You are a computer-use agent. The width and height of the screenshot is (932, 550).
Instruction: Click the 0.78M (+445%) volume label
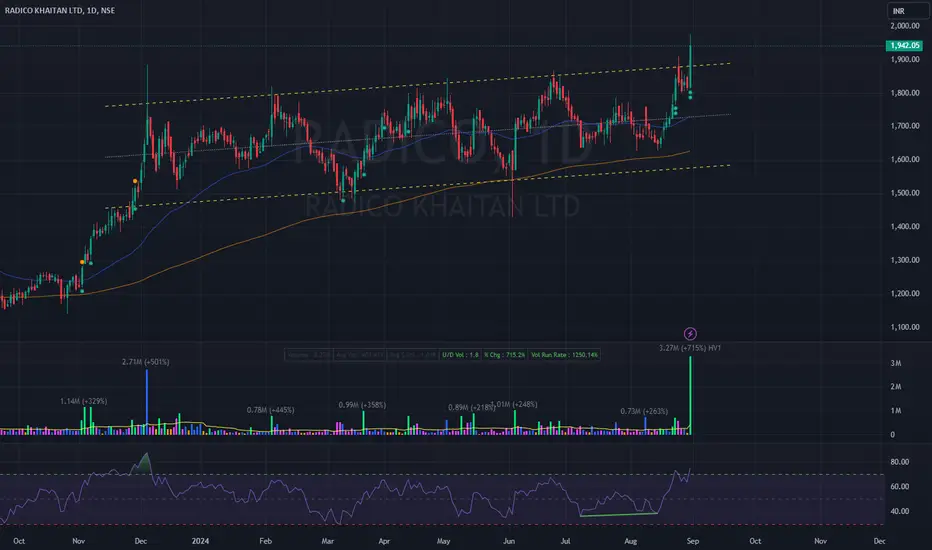pyautogui.click(x=270, y=410)
